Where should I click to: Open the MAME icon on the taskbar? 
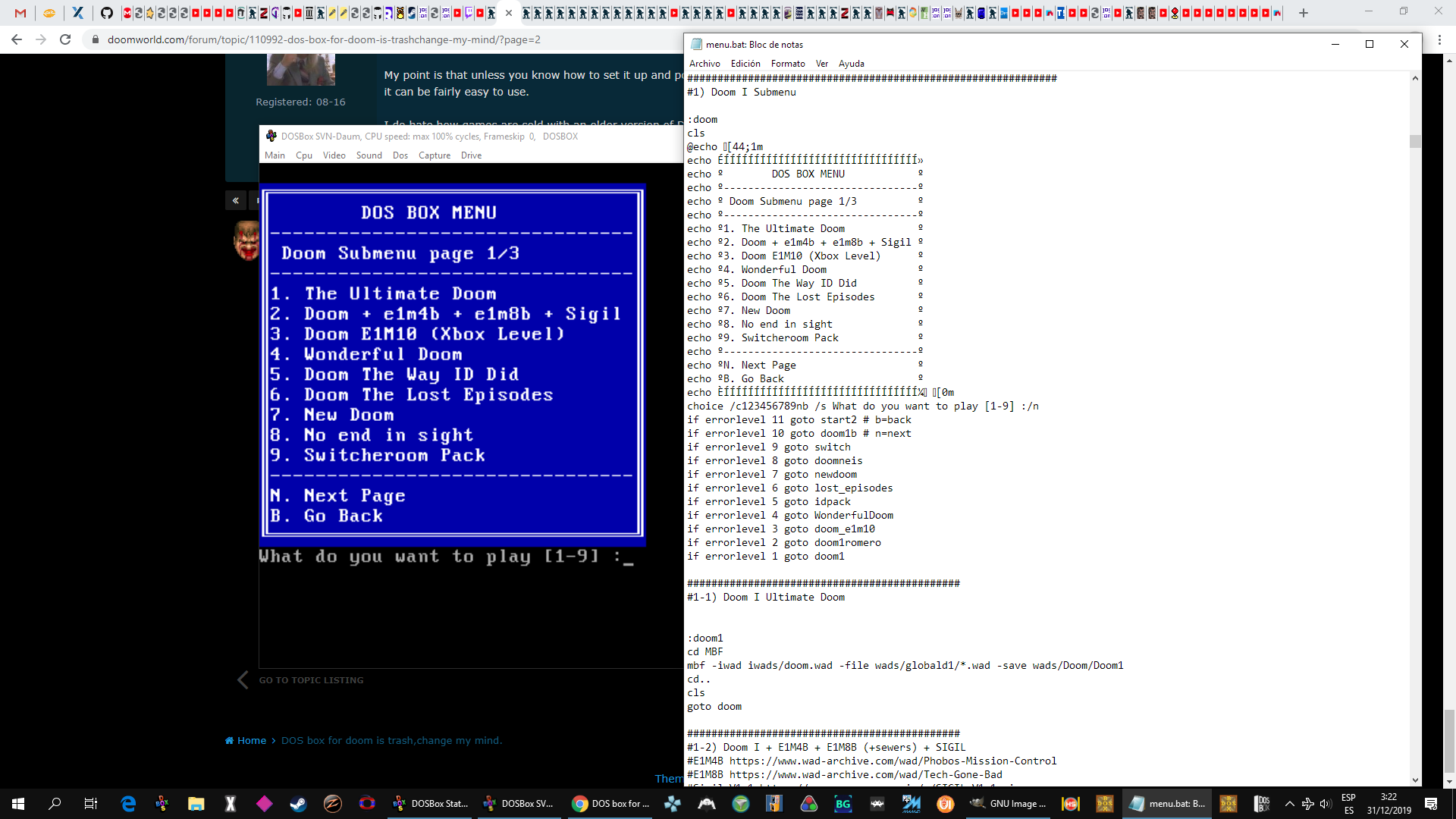(x=911, y=804)
